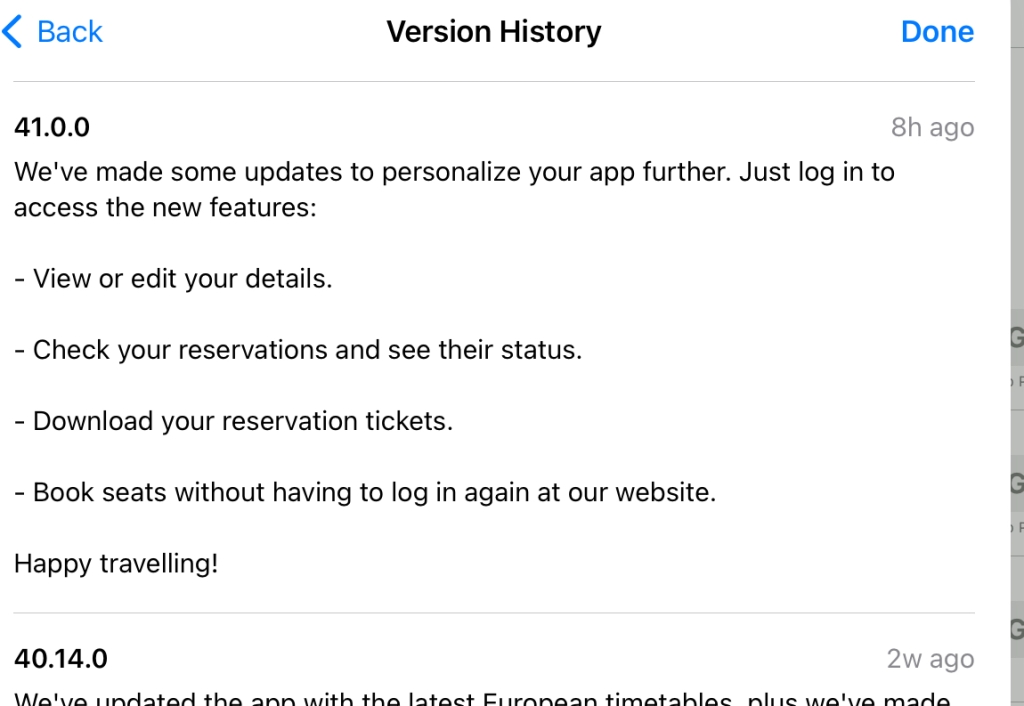Click the 'We've made some updates' paragraph
Viewport: 1024px width, 706px height.
point(455,189)
